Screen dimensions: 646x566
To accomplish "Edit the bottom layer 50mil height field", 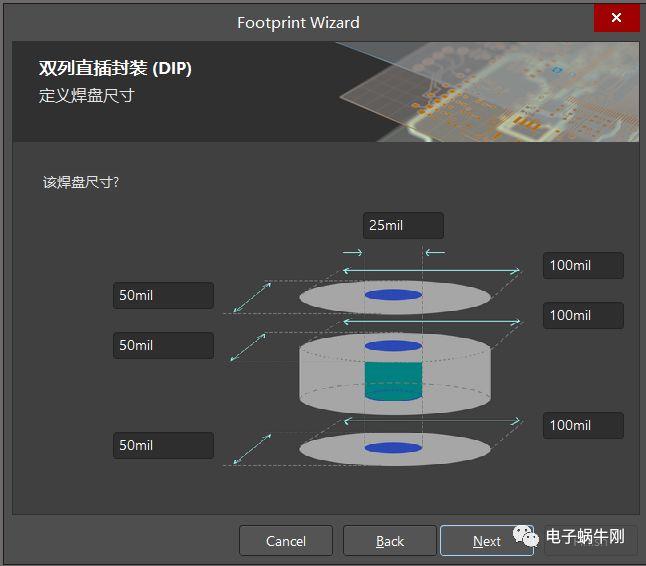I will pos(163,445).
